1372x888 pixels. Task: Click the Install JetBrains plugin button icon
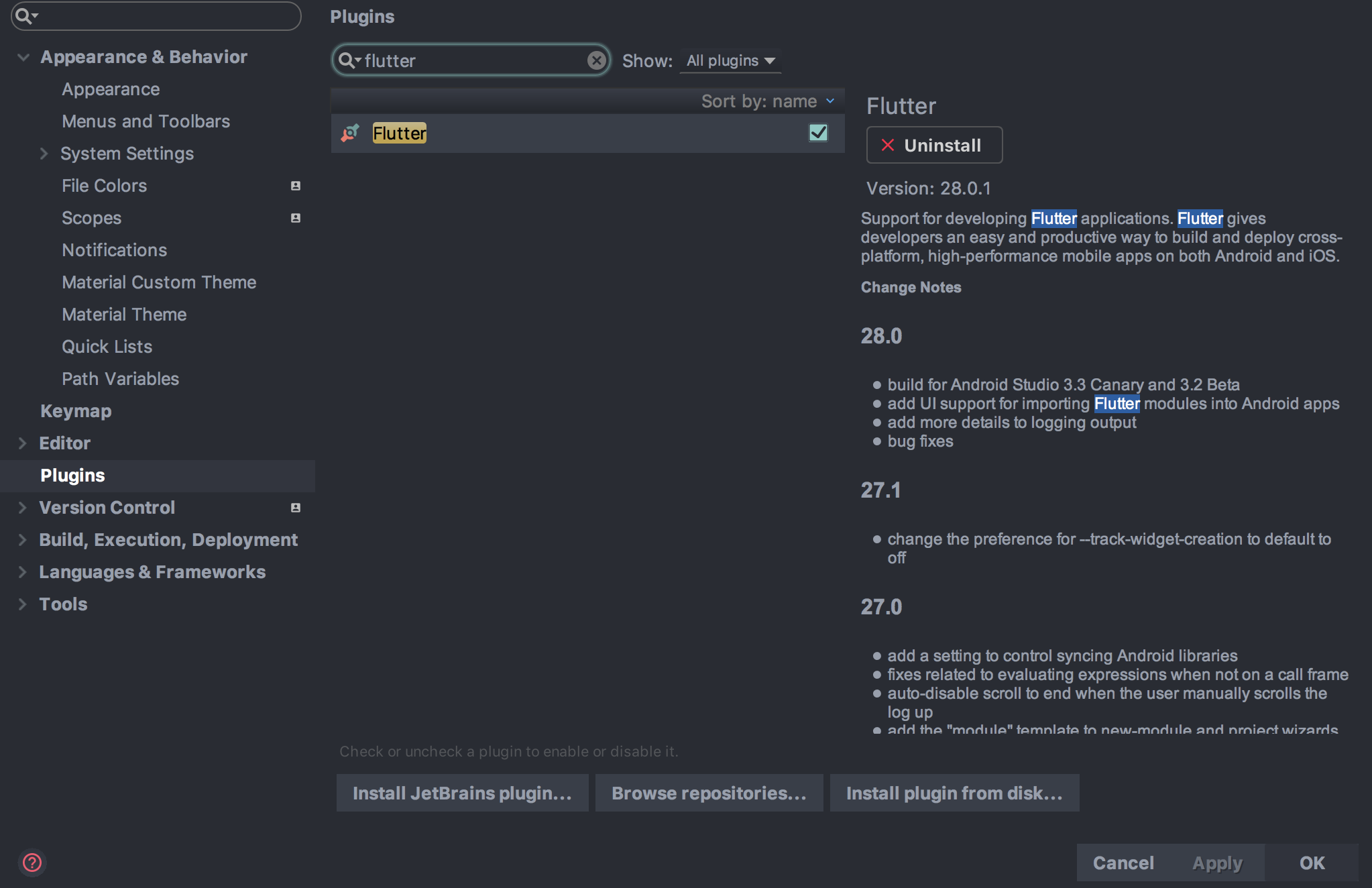pos(461,793)
